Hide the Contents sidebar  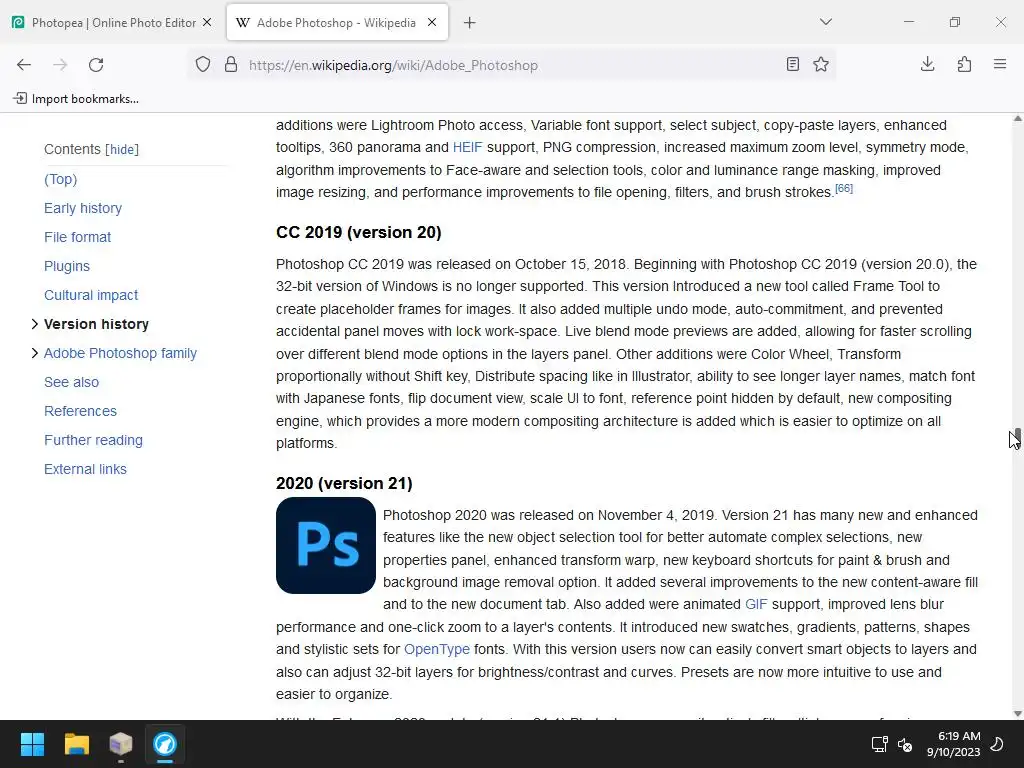(x=122, y=150)
